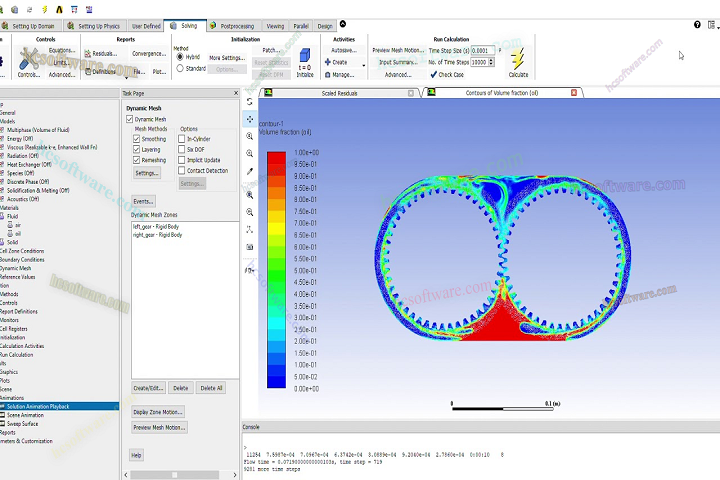This screenshot has height=480, width=720.
Task: Click the Create activity plus icon
Action: point(327,62)
